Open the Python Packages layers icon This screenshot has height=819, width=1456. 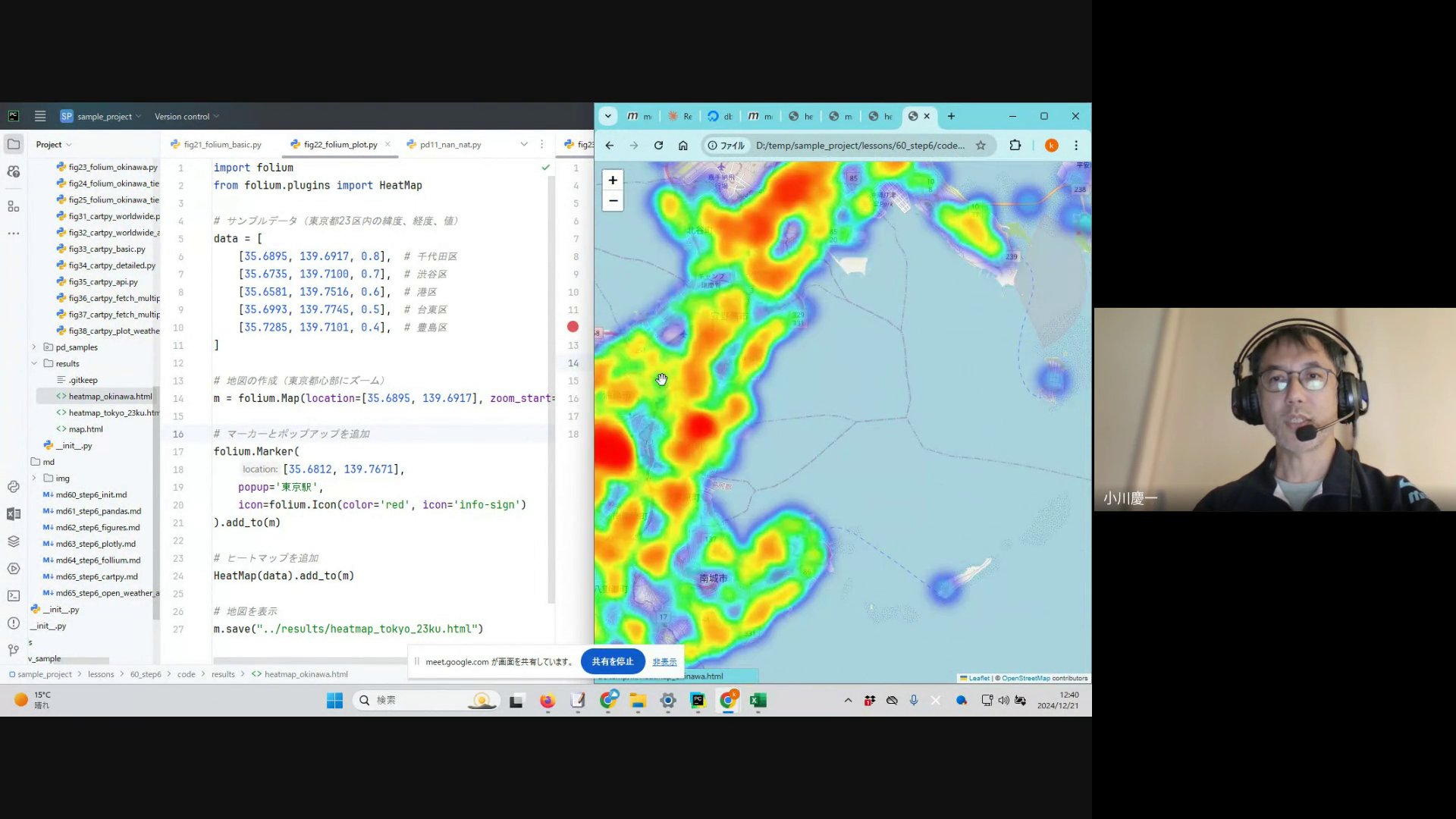click(14, 541)
